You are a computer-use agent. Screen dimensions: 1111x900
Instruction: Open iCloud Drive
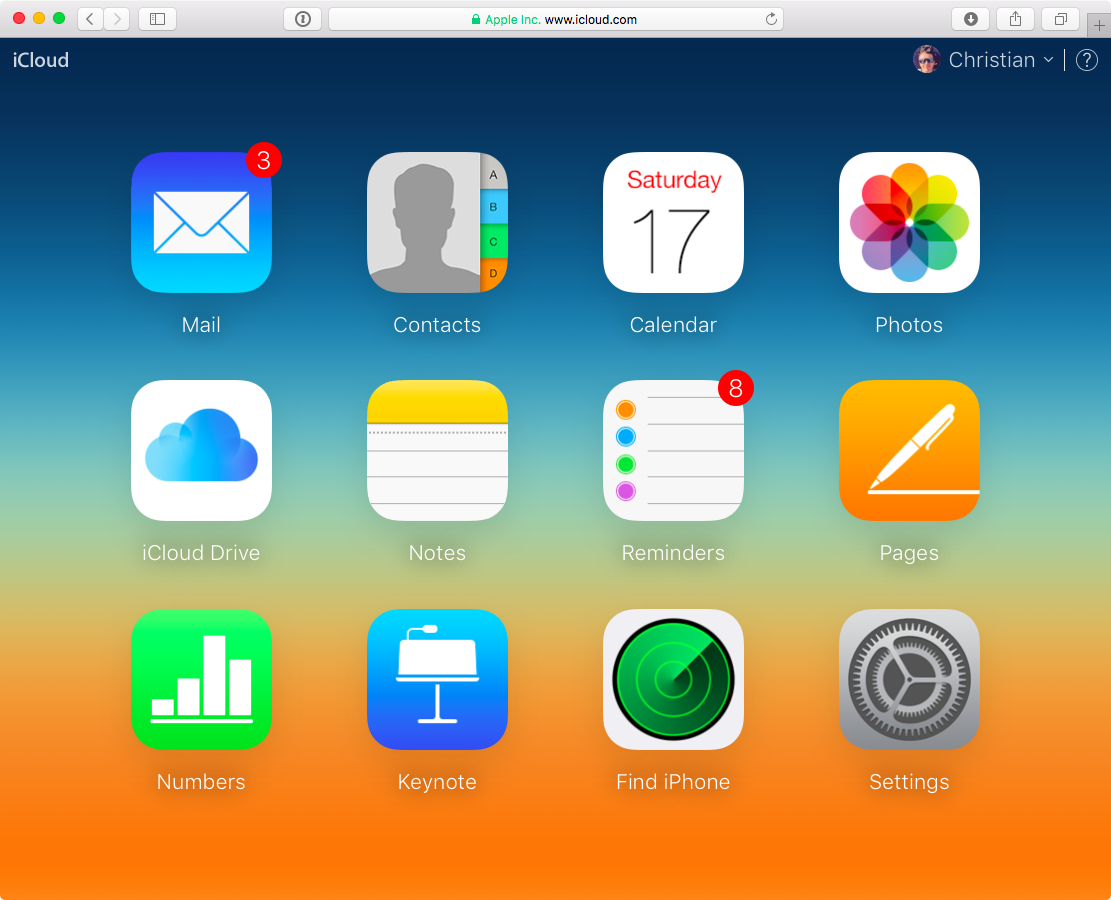[x=201, y=451]
